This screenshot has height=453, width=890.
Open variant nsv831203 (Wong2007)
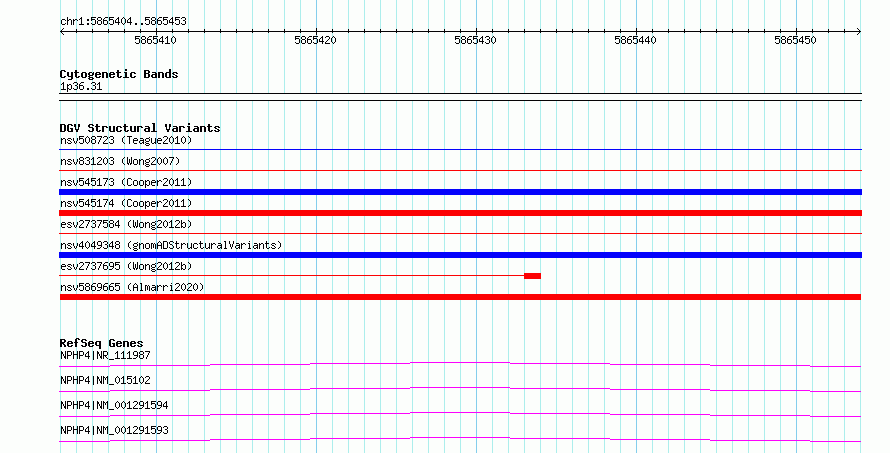click(x=120, y=161)
